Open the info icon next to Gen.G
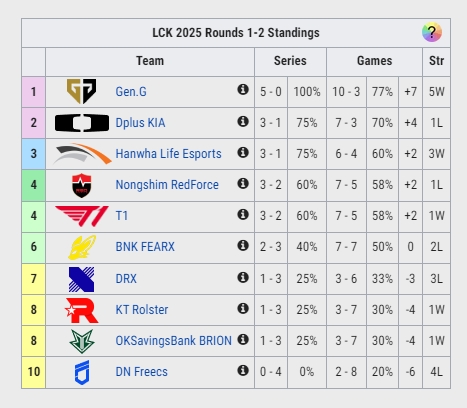The height and width of the screenshot is (408, 467). (243, 89)
